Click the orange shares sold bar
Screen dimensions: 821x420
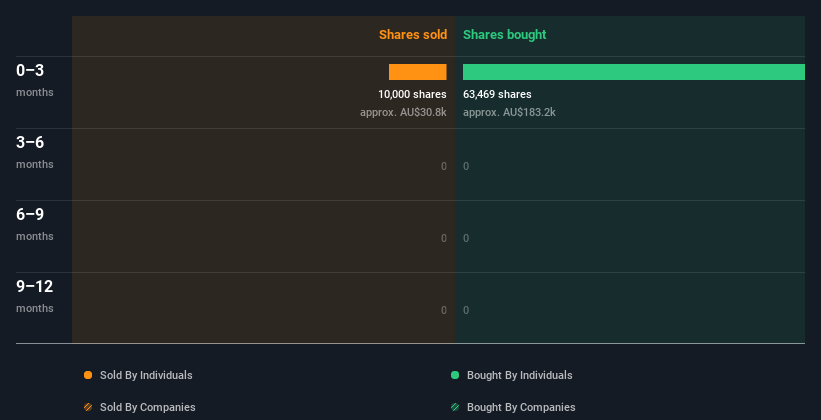tap(417, 72)
